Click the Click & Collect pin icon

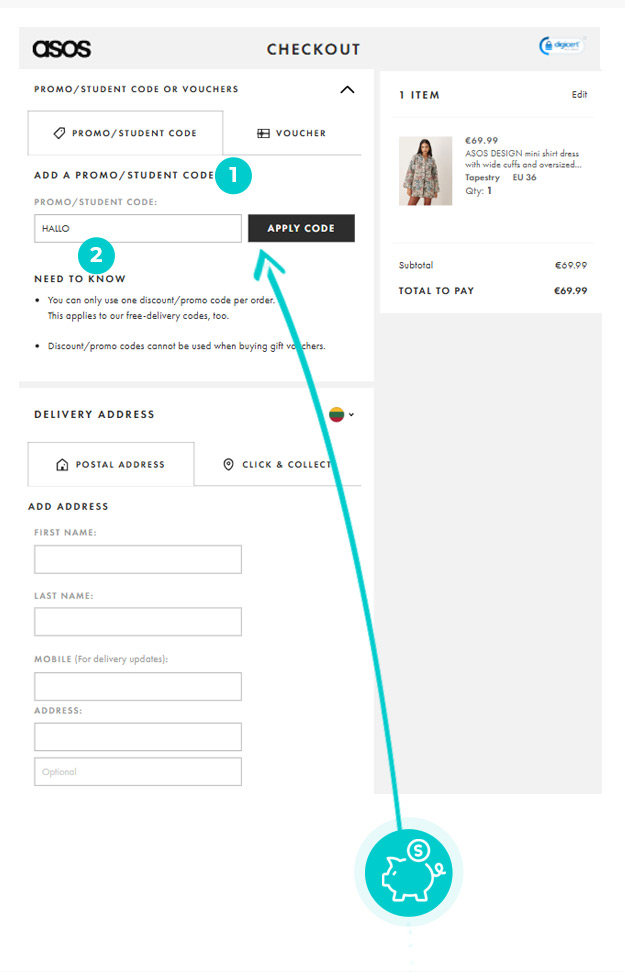tap(228, 465)
